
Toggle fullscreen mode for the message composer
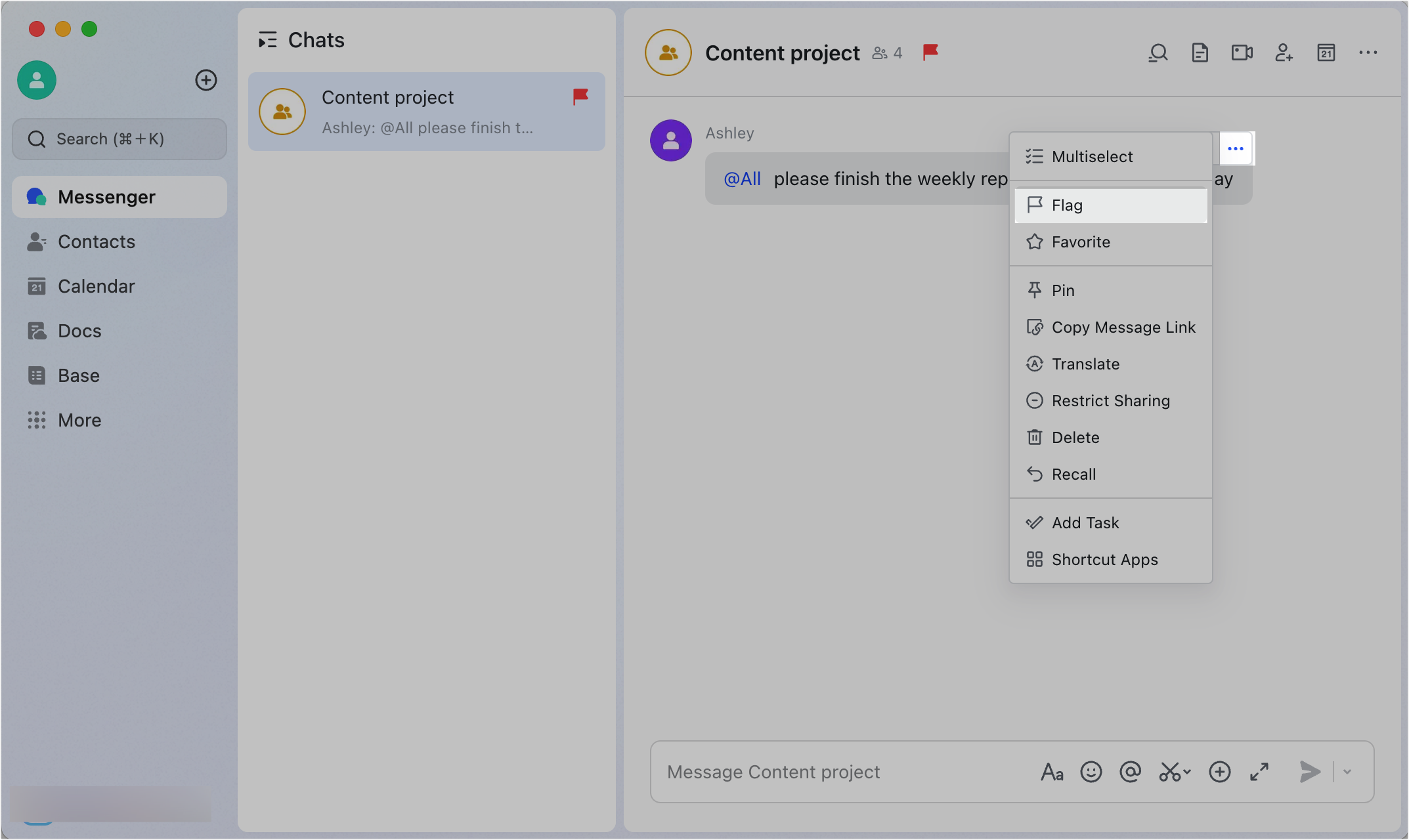1259,772
